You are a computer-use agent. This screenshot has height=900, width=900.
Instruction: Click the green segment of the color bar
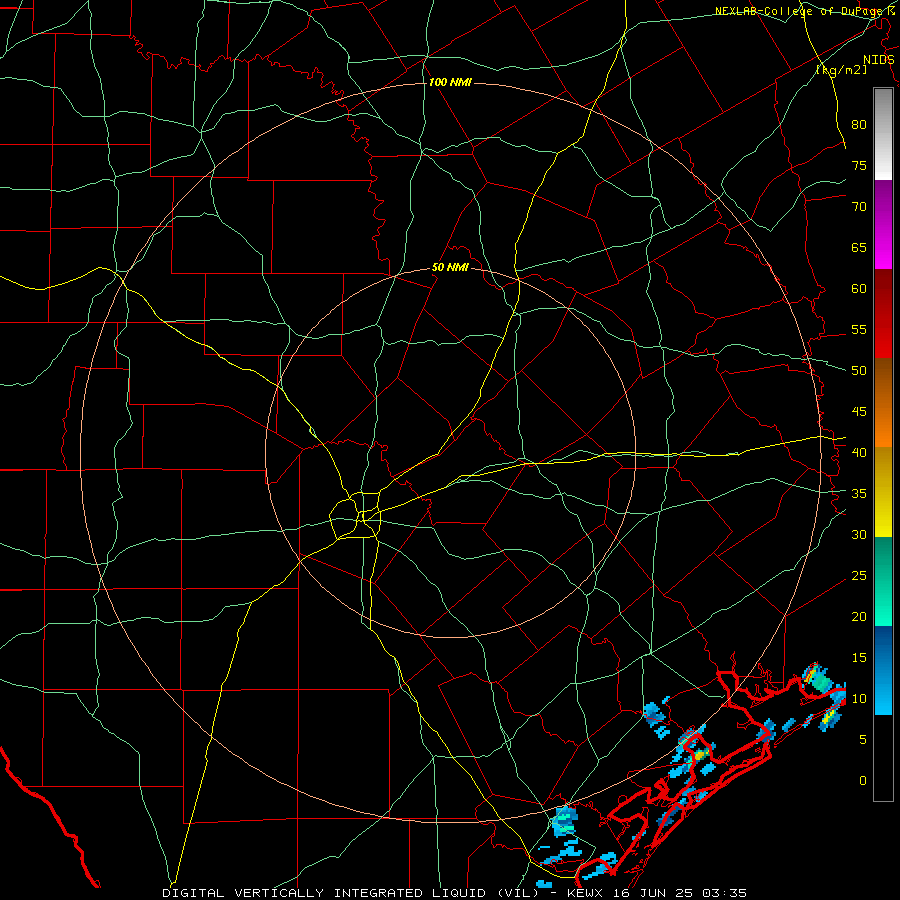click(x=883, y=581)
